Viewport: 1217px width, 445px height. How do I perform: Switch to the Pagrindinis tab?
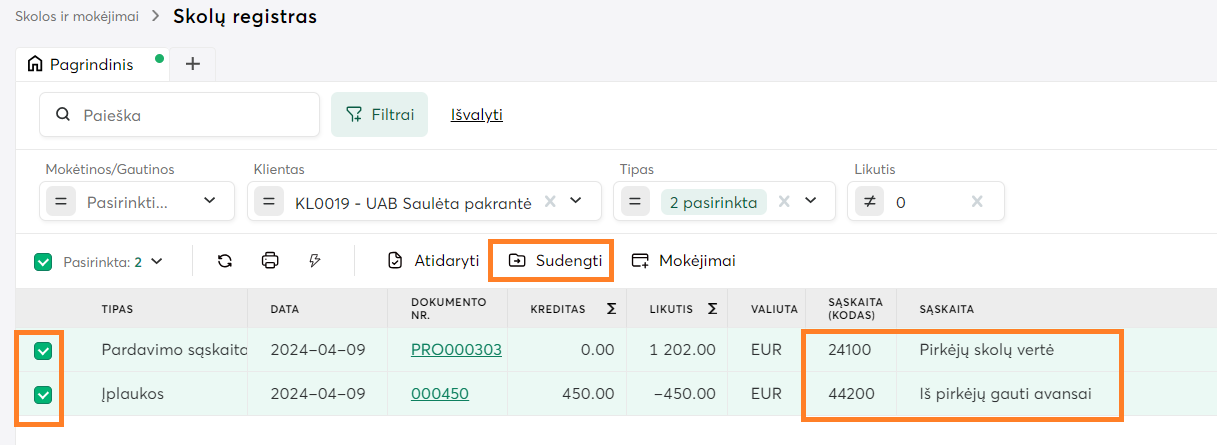coord(92,64)
